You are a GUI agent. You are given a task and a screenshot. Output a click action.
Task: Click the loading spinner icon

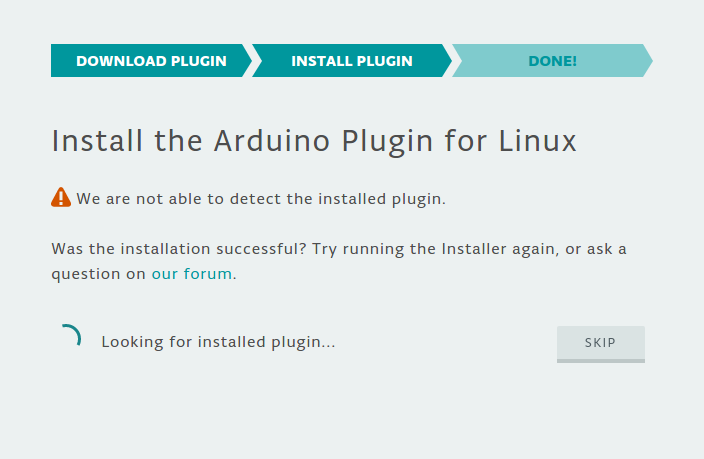pyautogui.click(x=68, y=338)
